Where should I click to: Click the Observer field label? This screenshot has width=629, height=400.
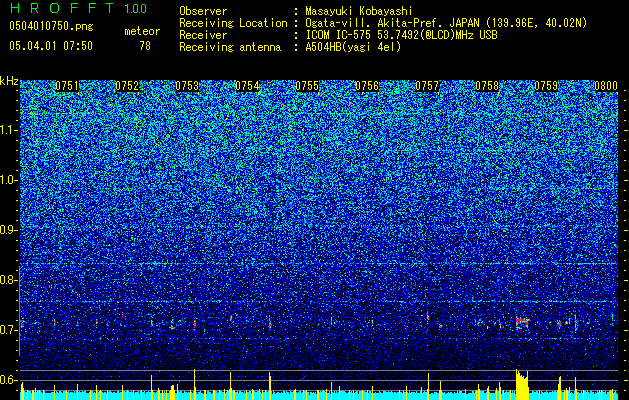tap(203, 11)
